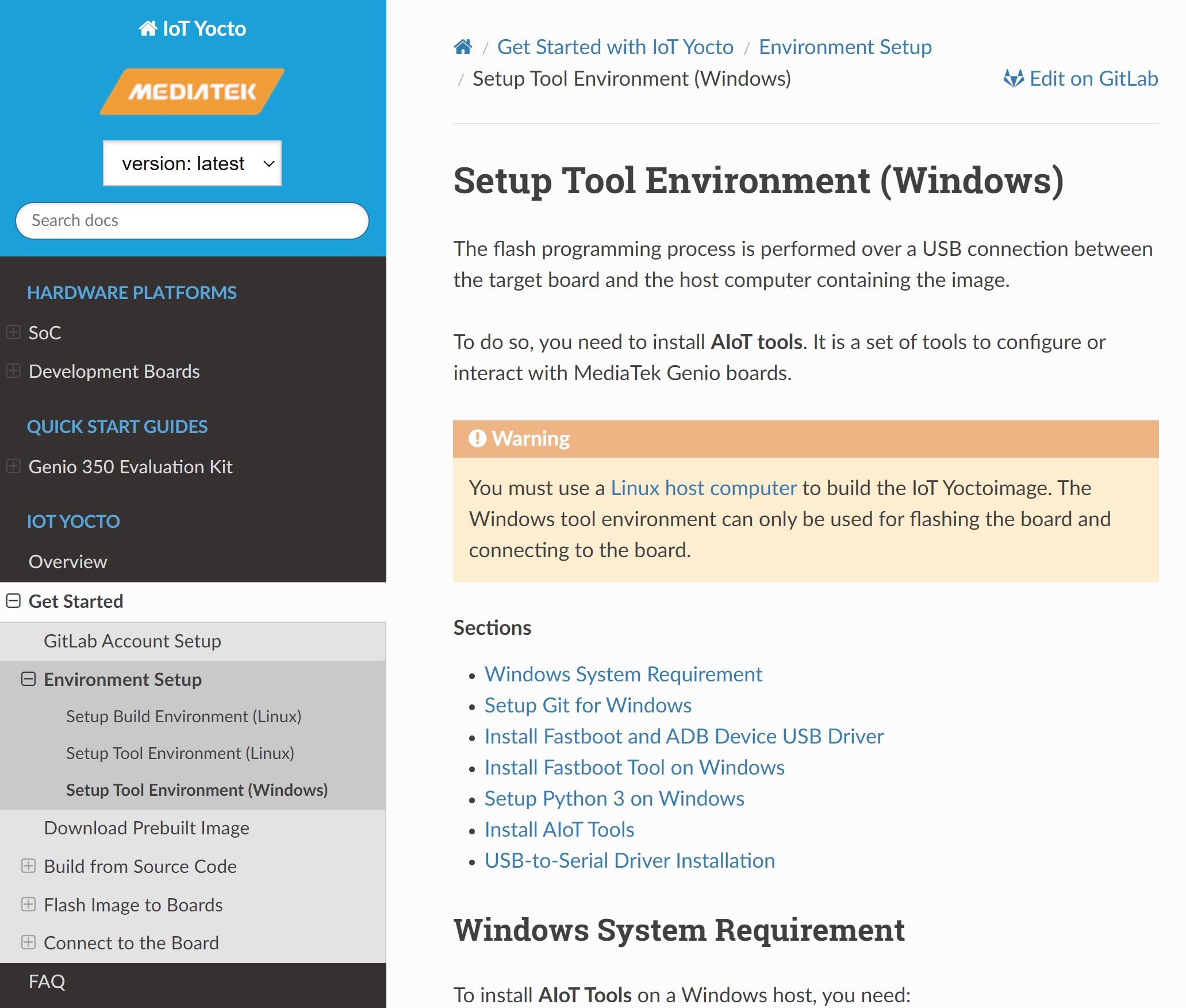Click the MediaTek logo
The image size is (1186, 1008).
tap(192, 91)
